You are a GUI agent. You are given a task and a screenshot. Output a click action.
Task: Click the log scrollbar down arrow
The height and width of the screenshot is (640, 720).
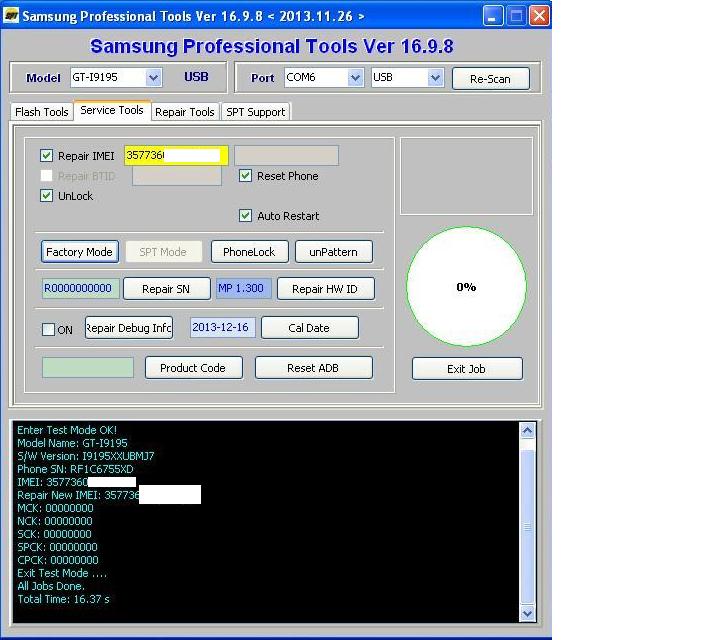tap(527, 613)
